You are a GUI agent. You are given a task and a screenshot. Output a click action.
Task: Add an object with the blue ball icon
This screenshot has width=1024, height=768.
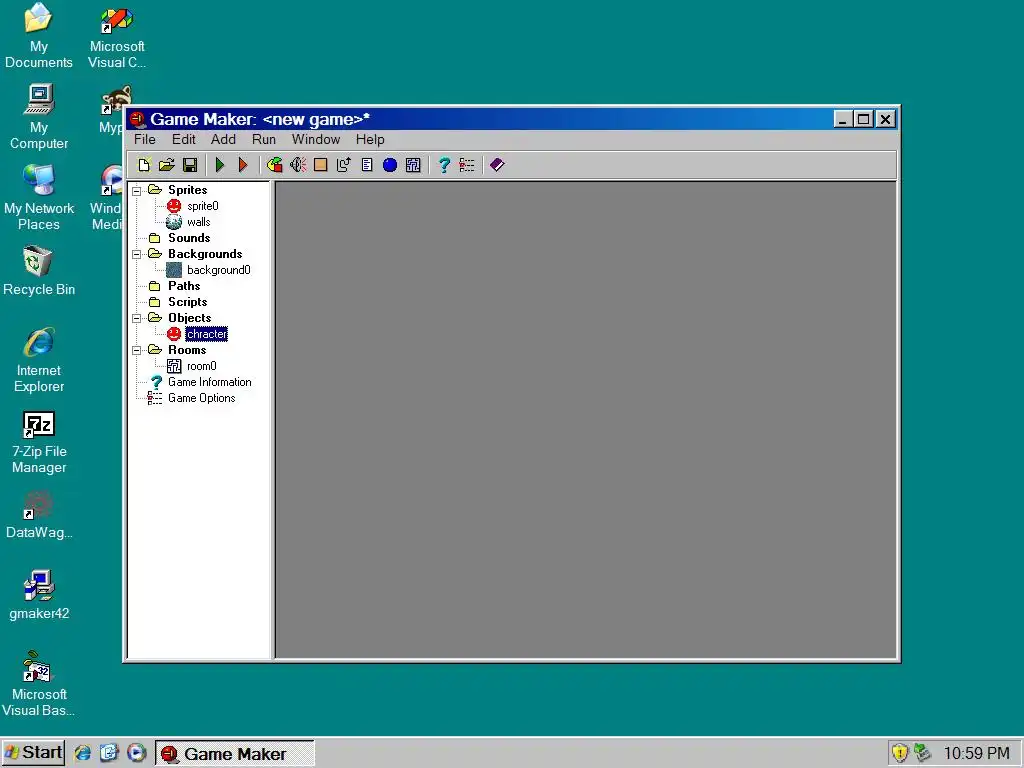click(x=390, y=165)
